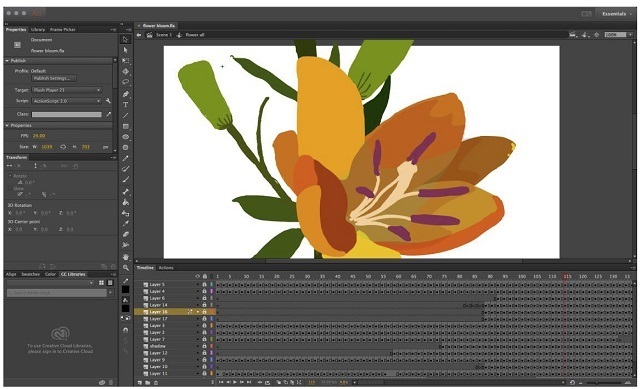This screenshot has height=389, width=640.
Task: Click the 'flower all' symbol breadcrumb
Action: coord(195,35)
